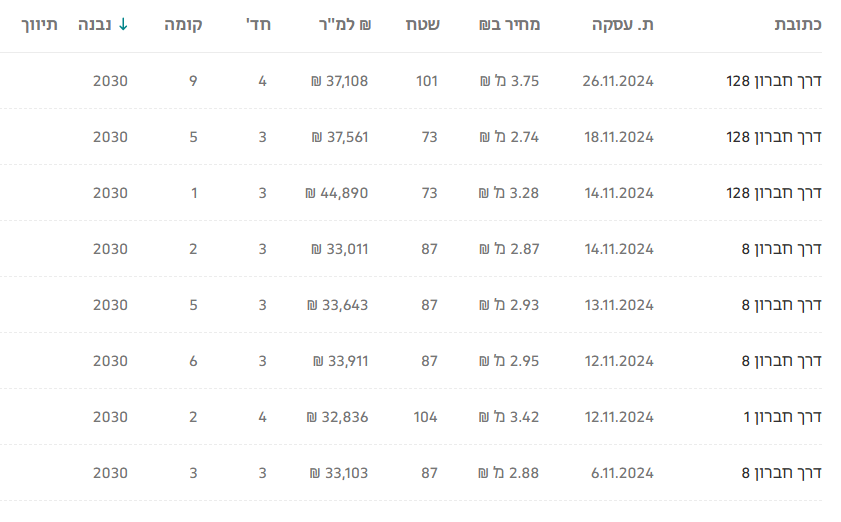The image size is (841, 522).
Task: Click the תיווך column header
Action: click(39, 24)
